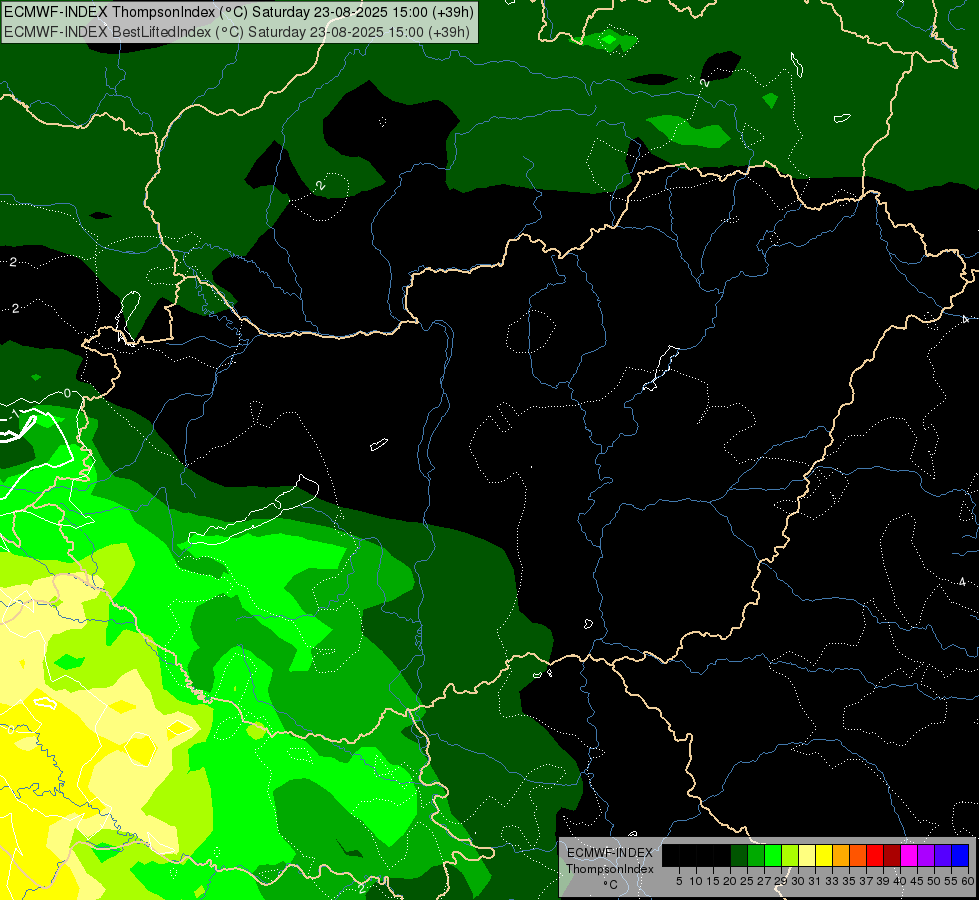Viewport: 979px width, 900px height.
Task: Select the lime 29-30 legend swatch
Action: 790,855
